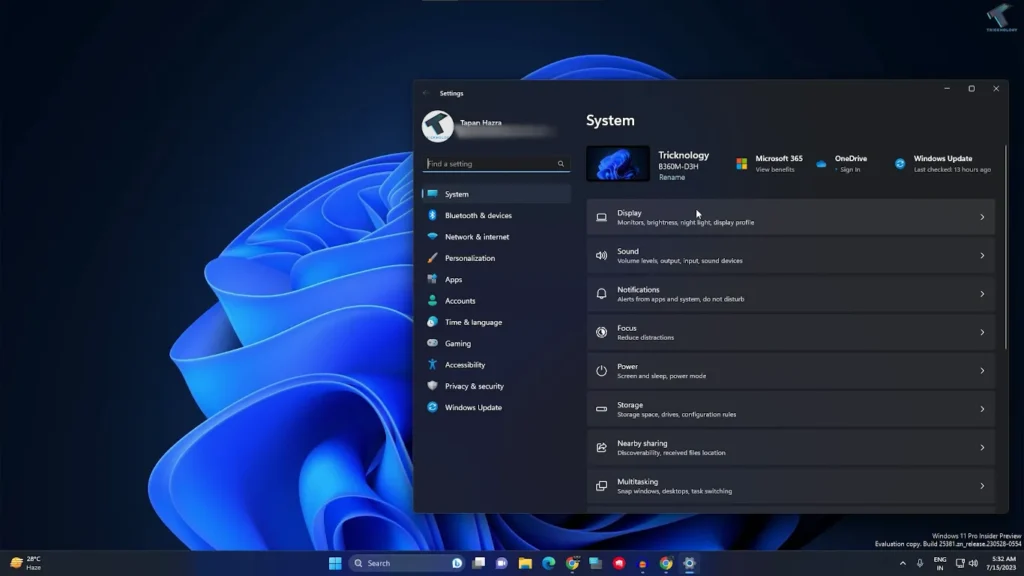Expand the Display settings row
1024x576 pixels.
pyautogui.click(x=790, y=217)
